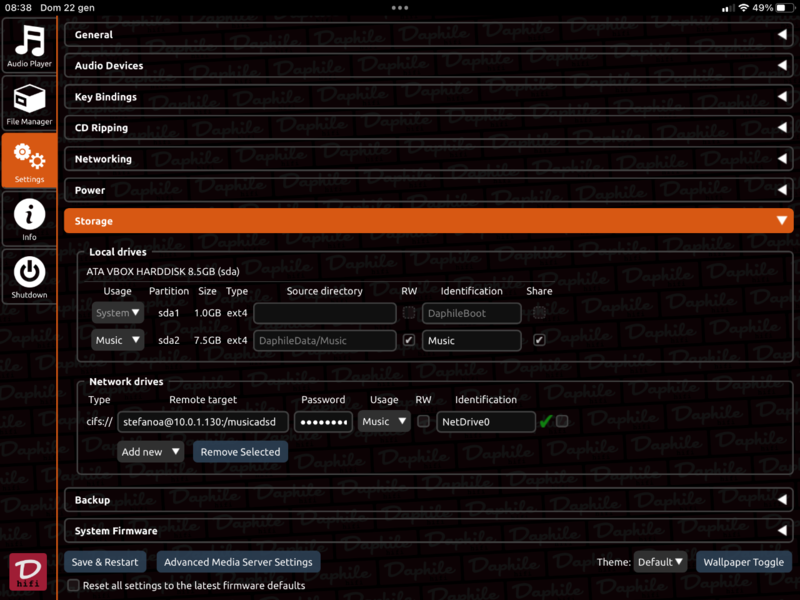Open the Theme dropdown showing Default

click(x=660, y=562)
